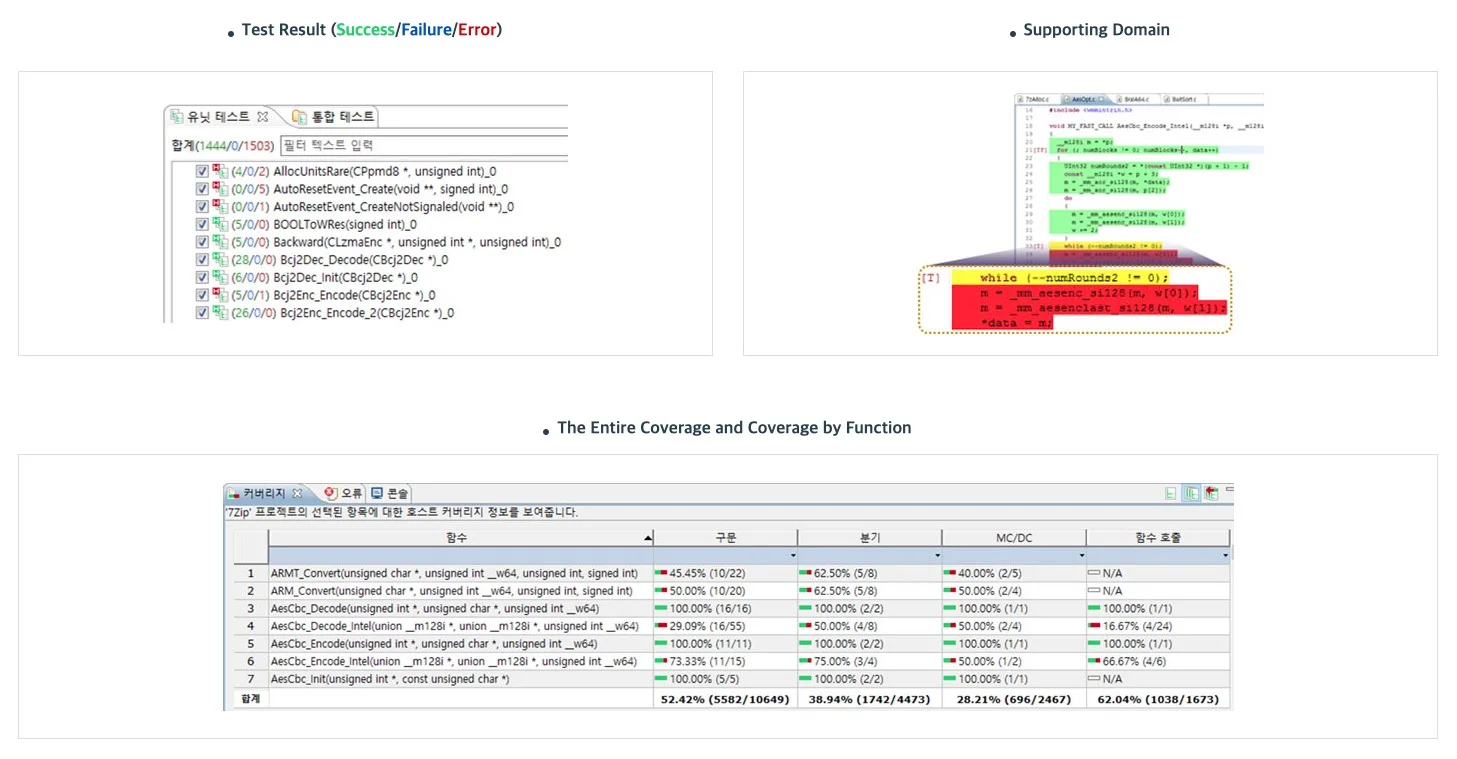
Task: Uncheck the AutoResetEvent_Create(void **, signed int) checkbox
Action: (202, 189)
